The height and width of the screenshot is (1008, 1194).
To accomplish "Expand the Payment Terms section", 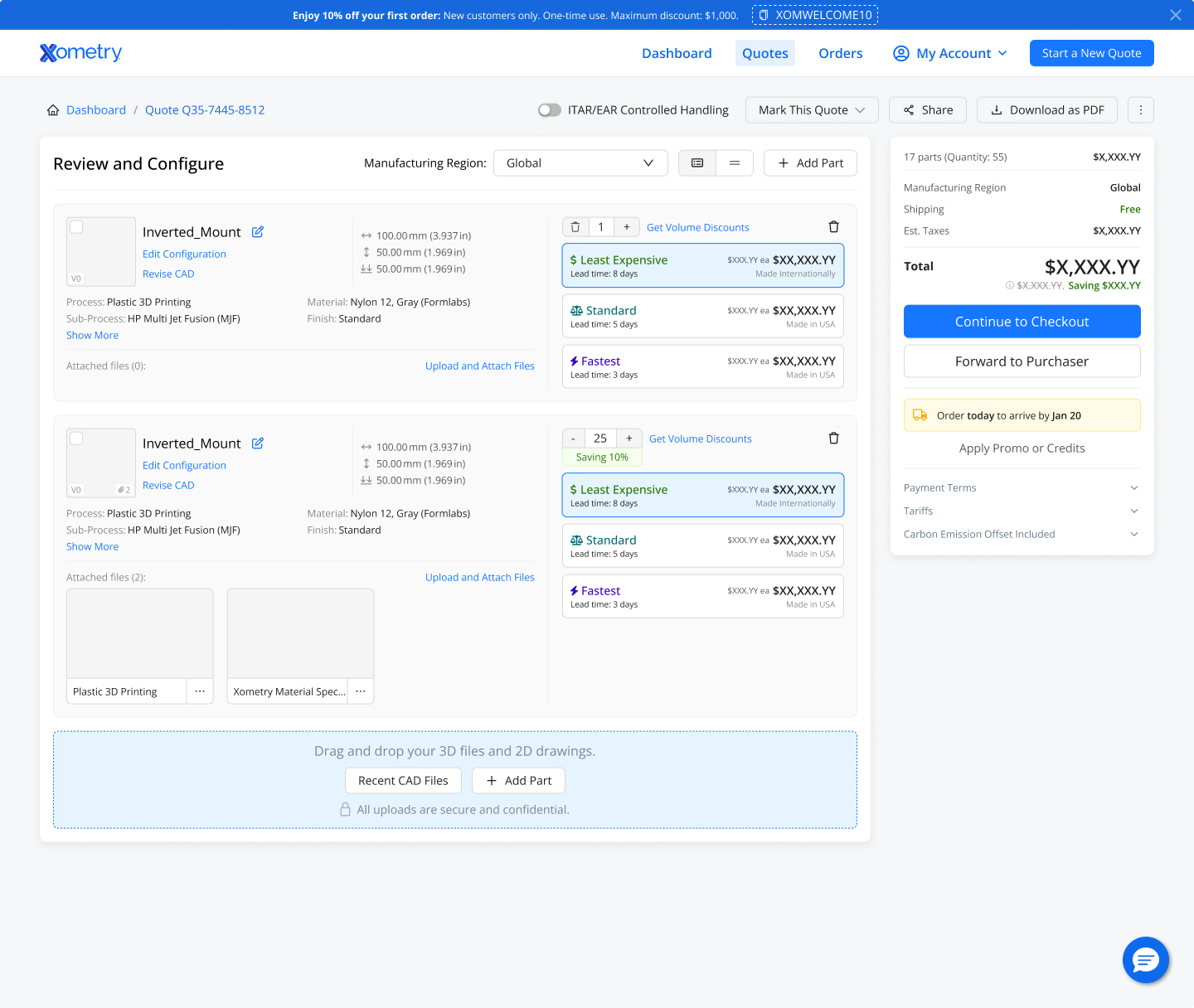I will click(x=1022, y=488).
